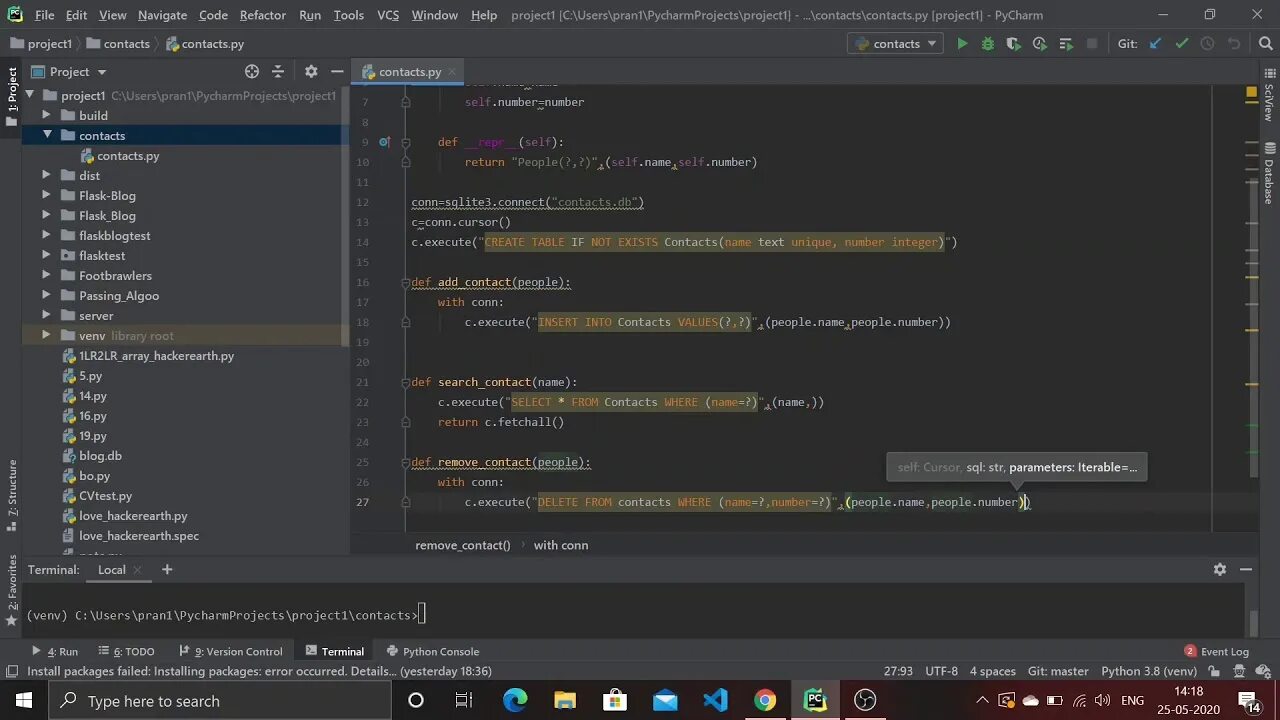Run contacts with coverage

(1014, 44)
